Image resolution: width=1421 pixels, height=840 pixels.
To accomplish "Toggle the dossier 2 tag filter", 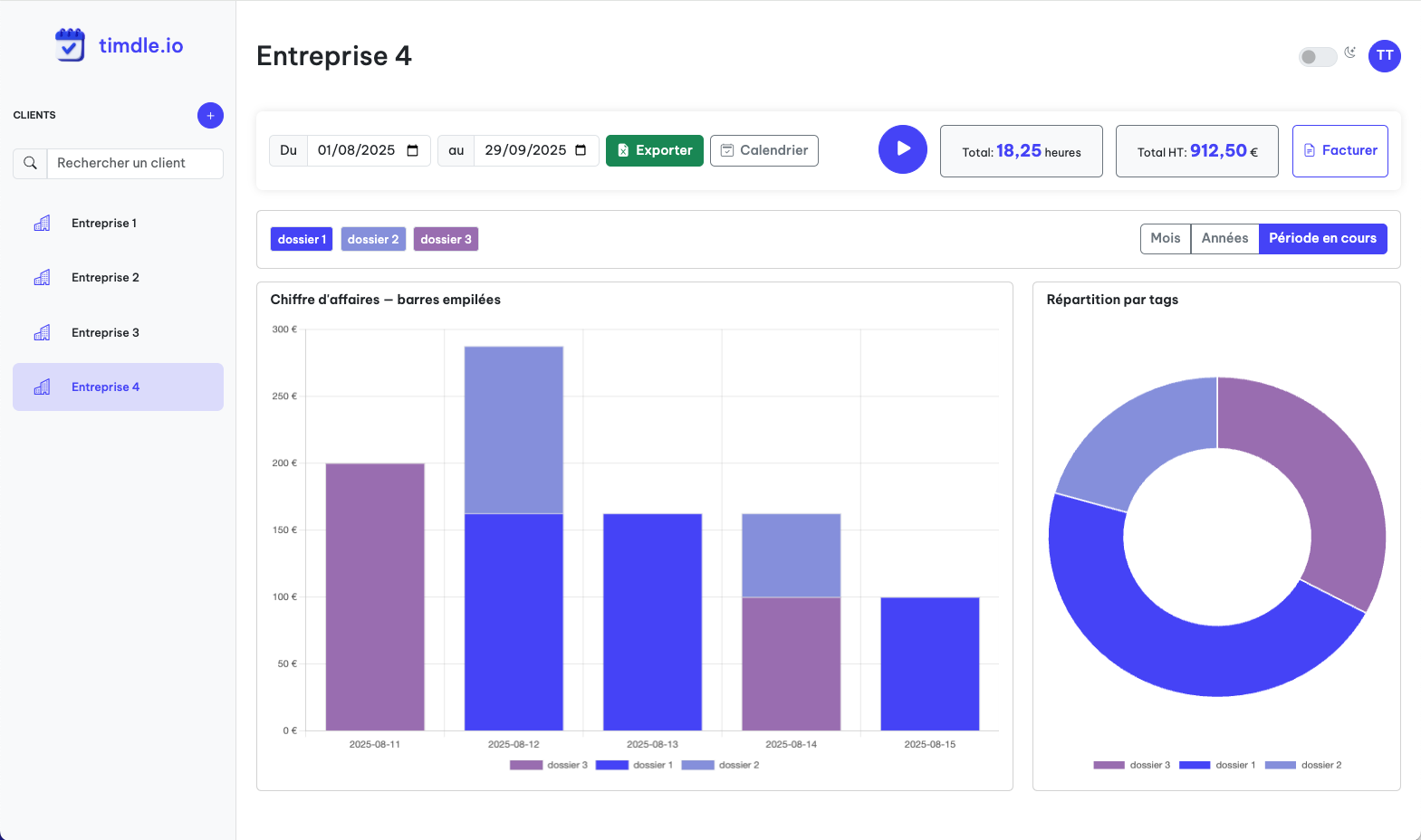I will point(373,239).
